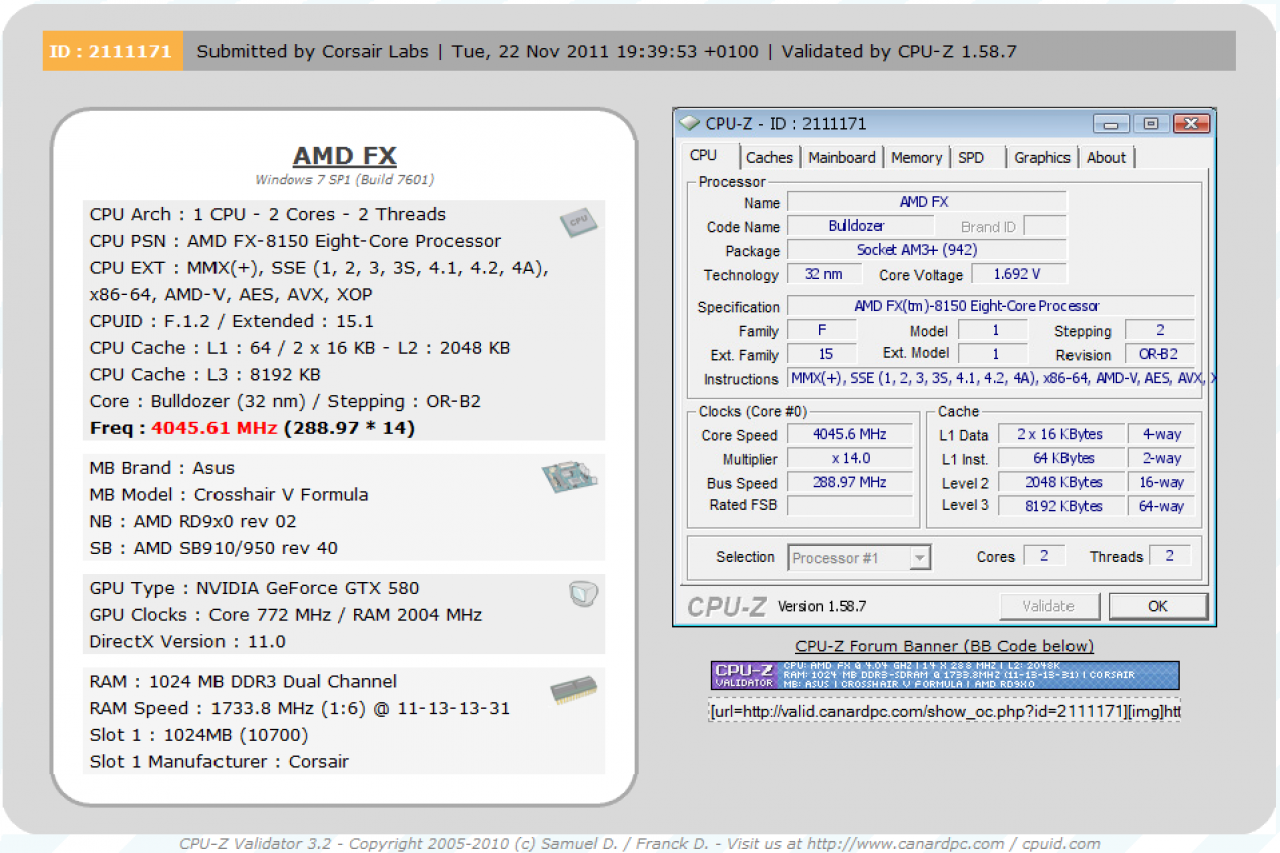This screenshot has height=853, width=1280.
Task: Click the OK button
Action: (x=1158, y=606)
